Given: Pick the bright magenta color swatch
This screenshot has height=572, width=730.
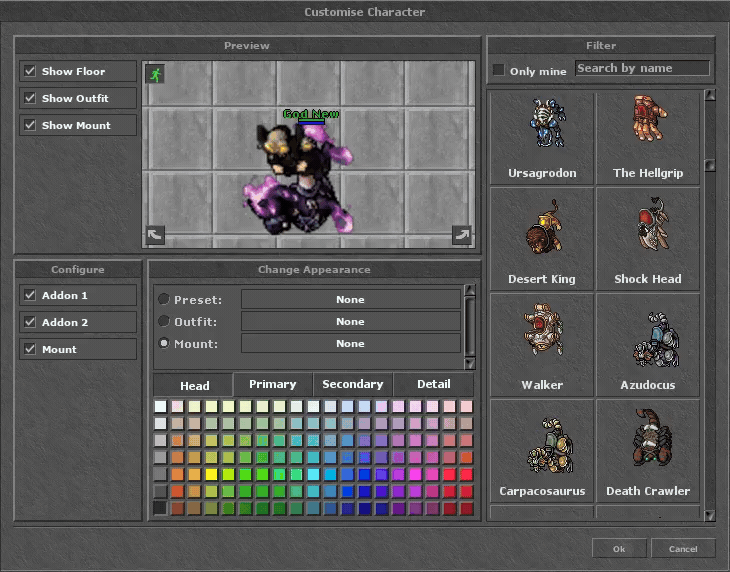Looking at the screenshot, I should [415, 474].
